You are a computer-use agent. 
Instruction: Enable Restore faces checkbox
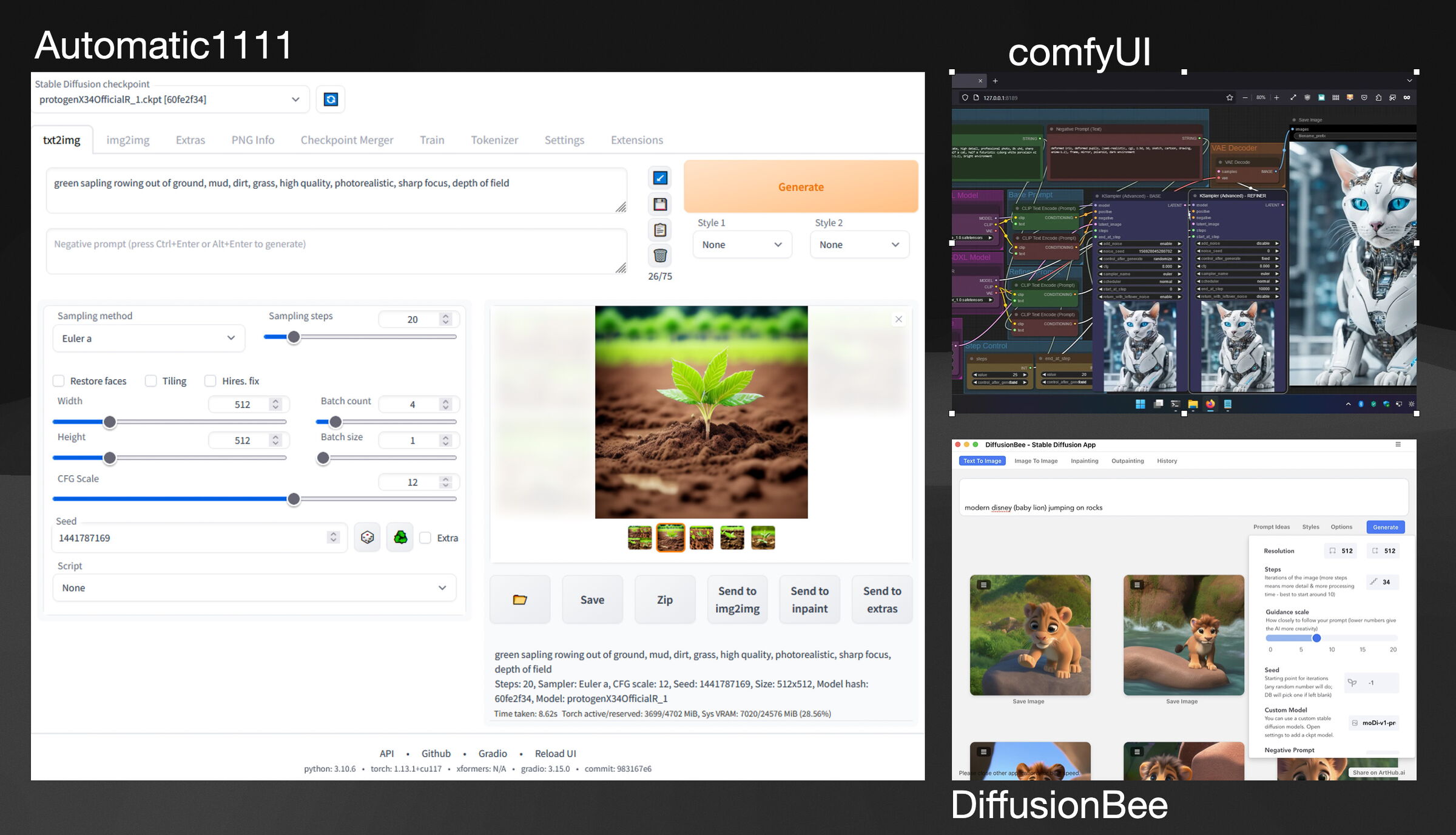point(59,381)
